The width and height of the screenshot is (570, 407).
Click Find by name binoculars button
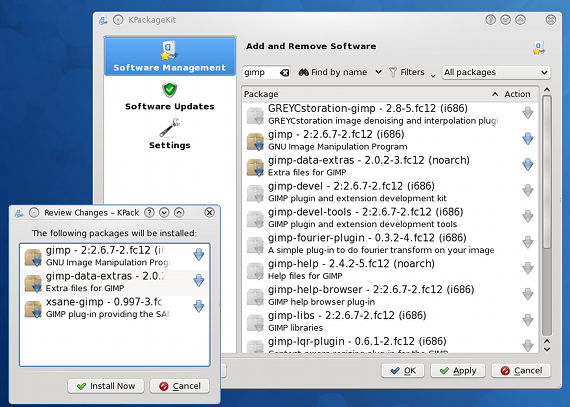point(333,72)
